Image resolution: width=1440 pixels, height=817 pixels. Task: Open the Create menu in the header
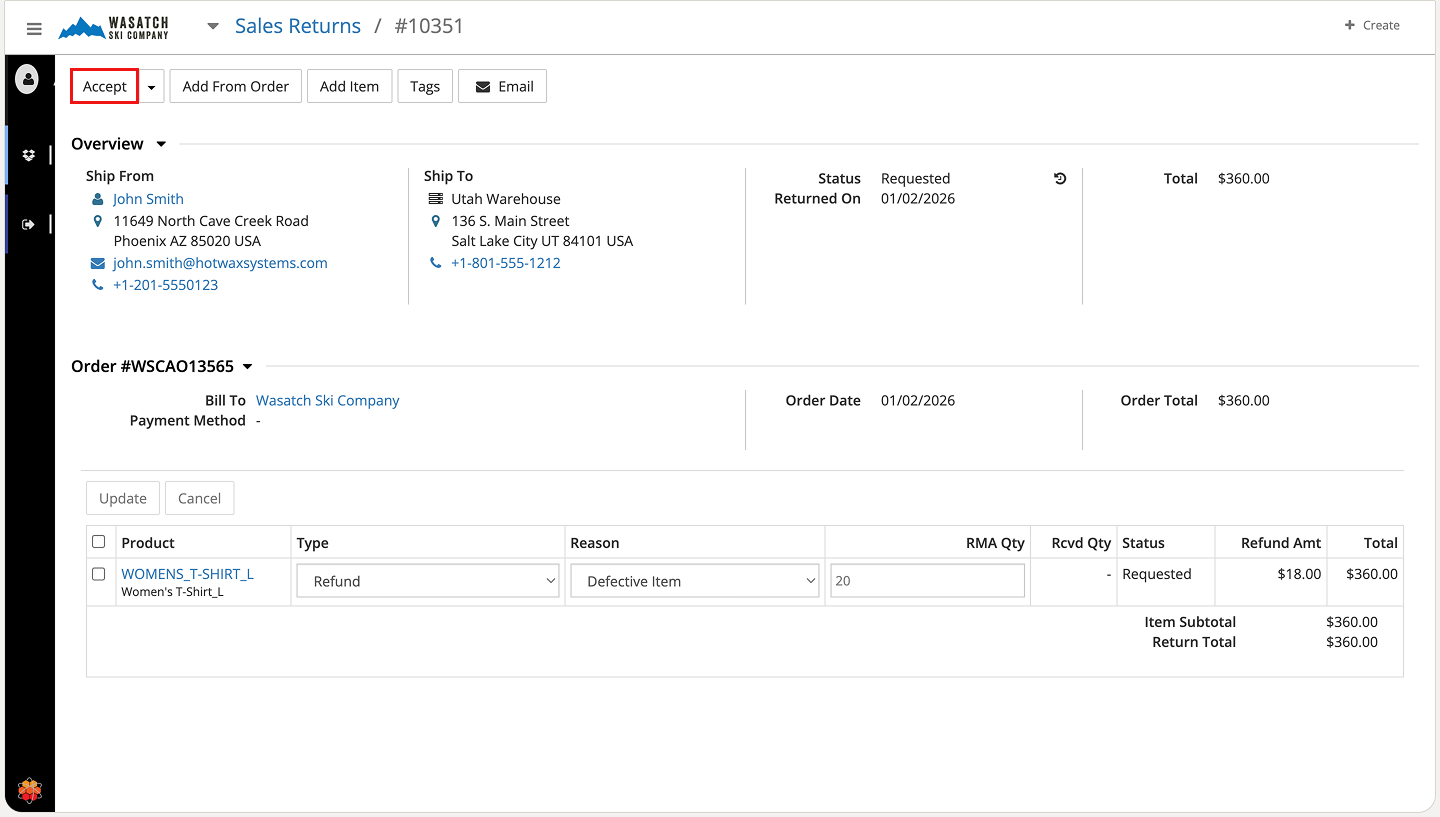[x=1372, y=25]
